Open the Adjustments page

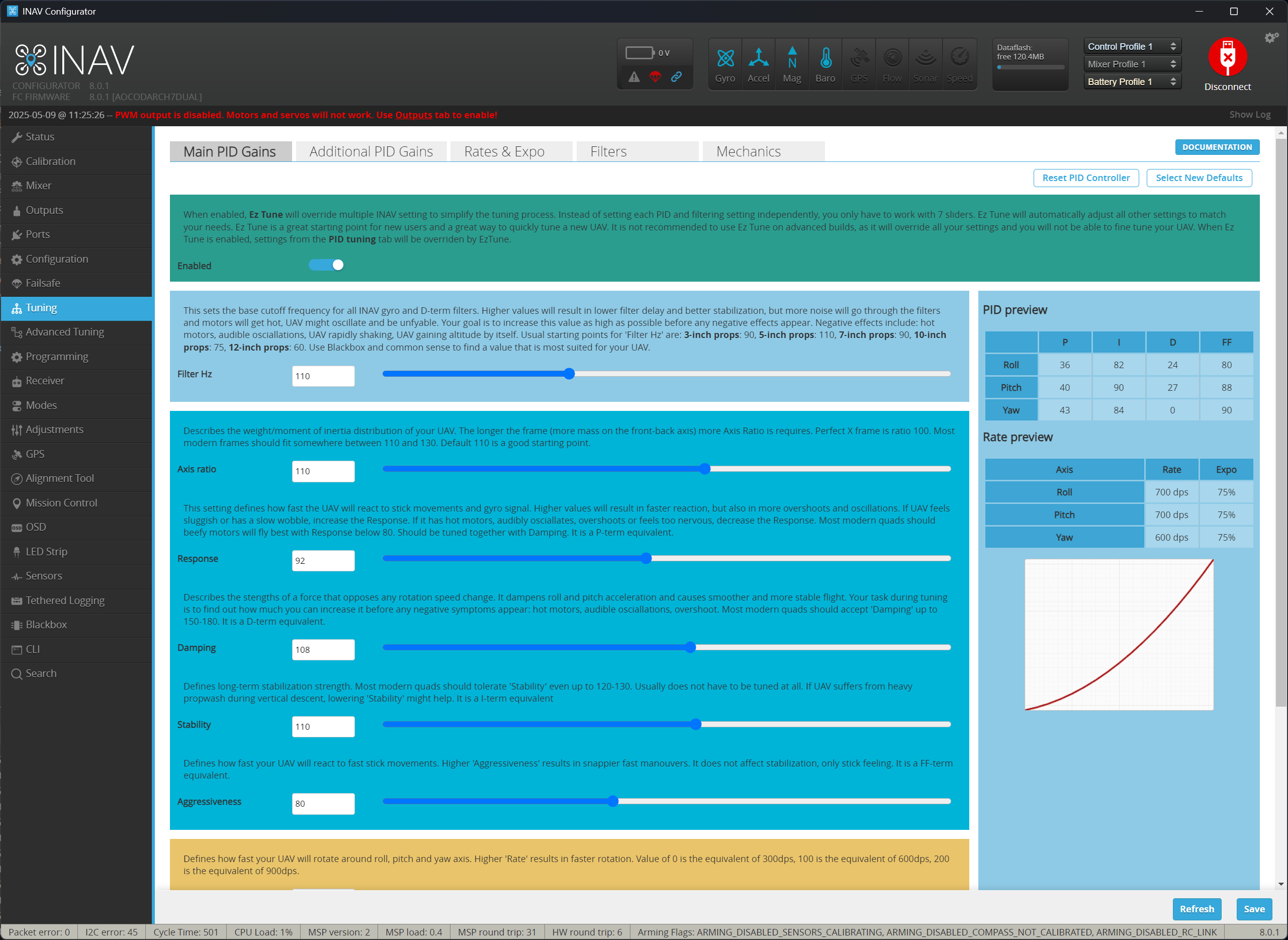pyautogui.click(x=76, y=430)
